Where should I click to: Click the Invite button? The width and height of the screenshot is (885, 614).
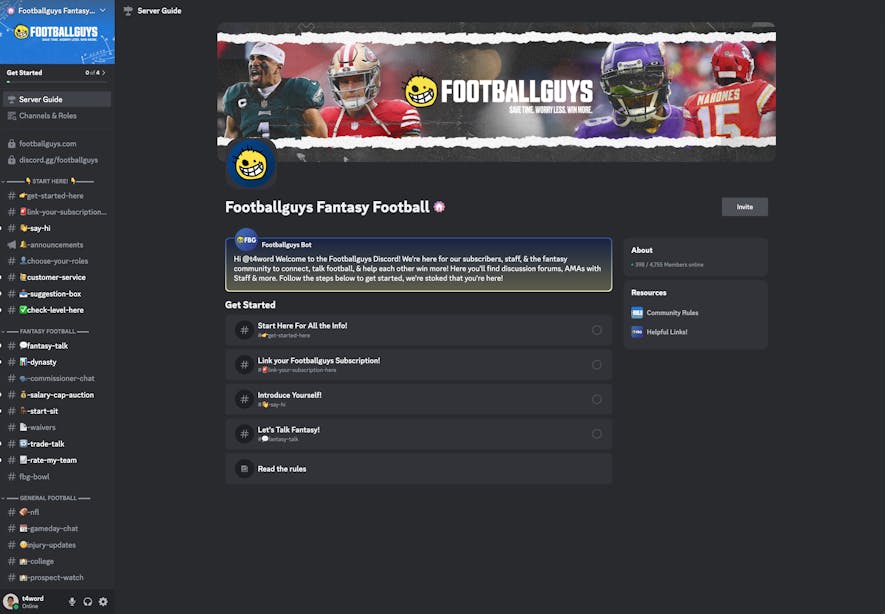(x=744, y=207)
